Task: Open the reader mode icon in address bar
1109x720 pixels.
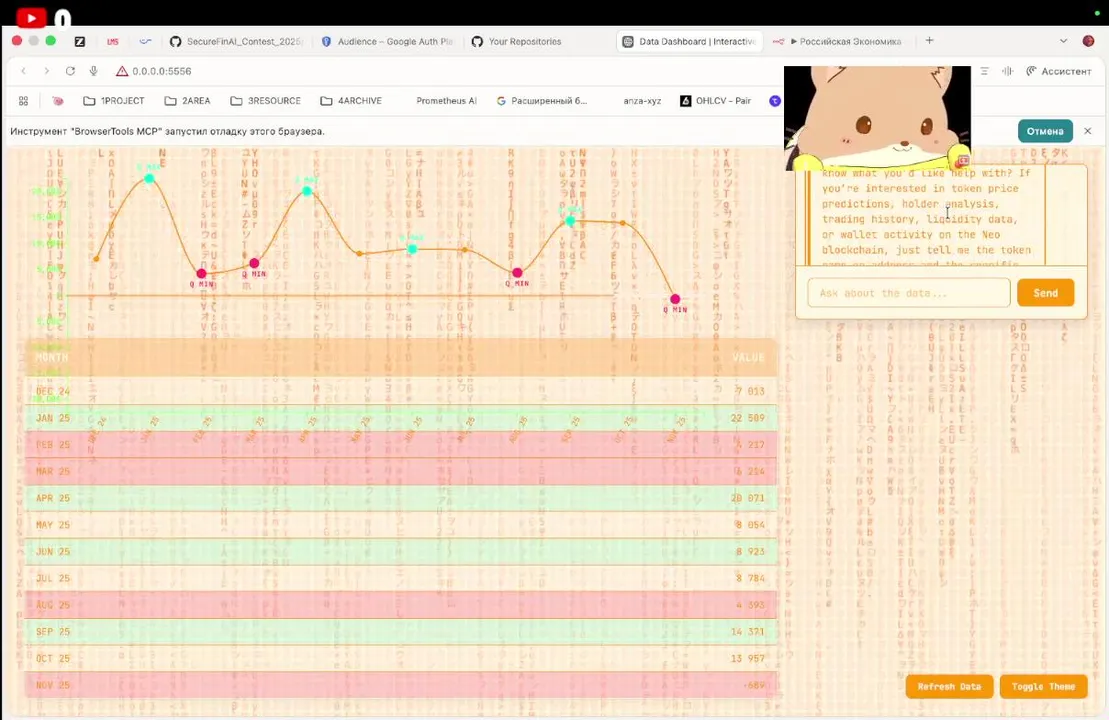Action: pos(984,71)
